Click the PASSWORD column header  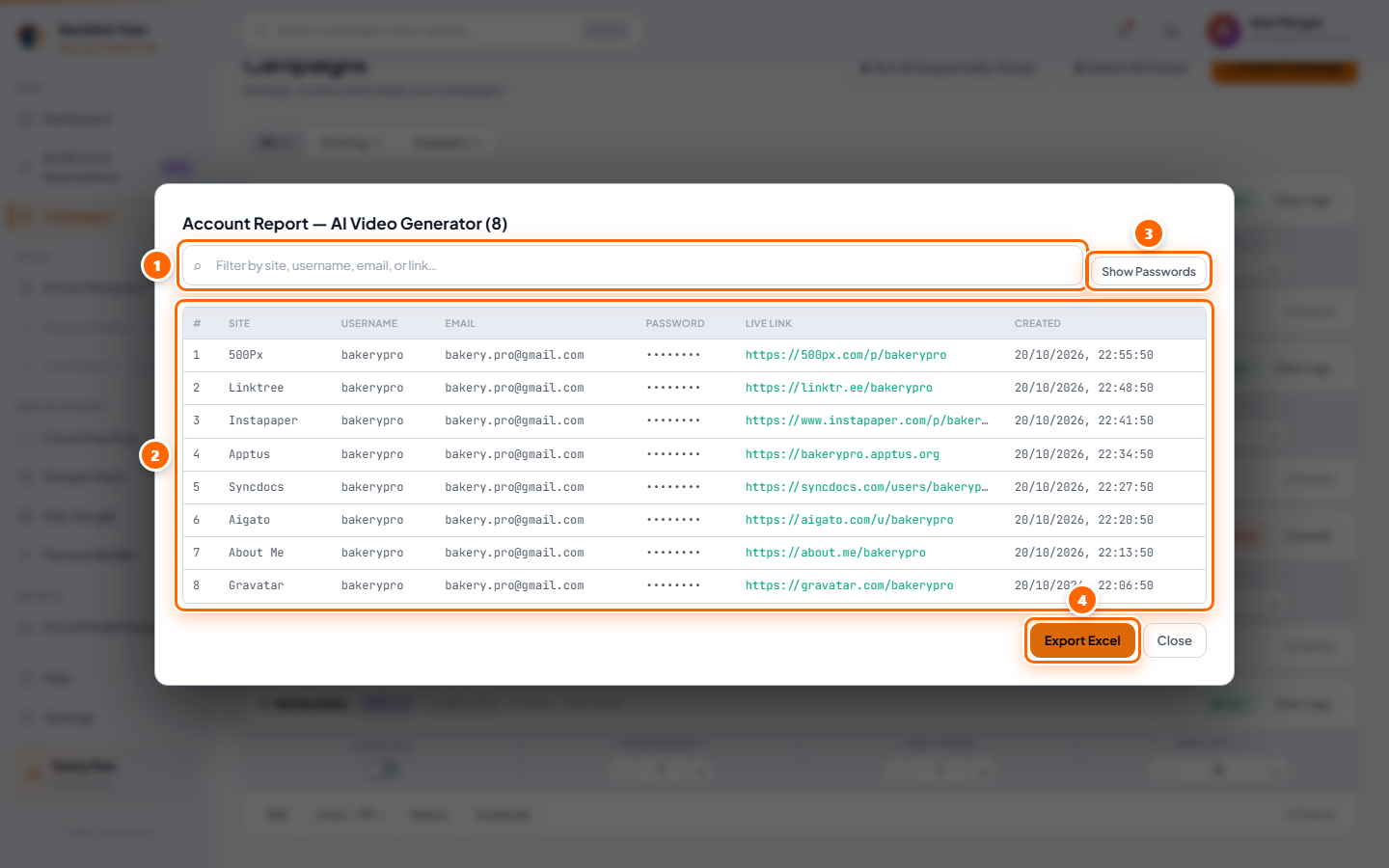[675, 324]
